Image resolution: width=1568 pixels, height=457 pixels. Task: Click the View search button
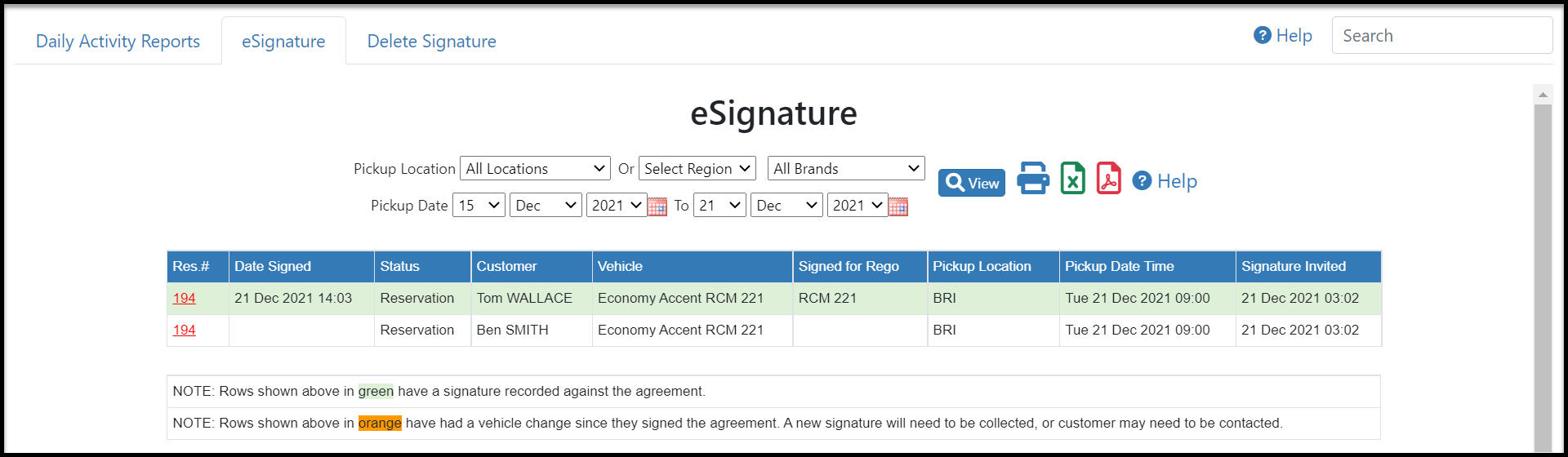972,183
